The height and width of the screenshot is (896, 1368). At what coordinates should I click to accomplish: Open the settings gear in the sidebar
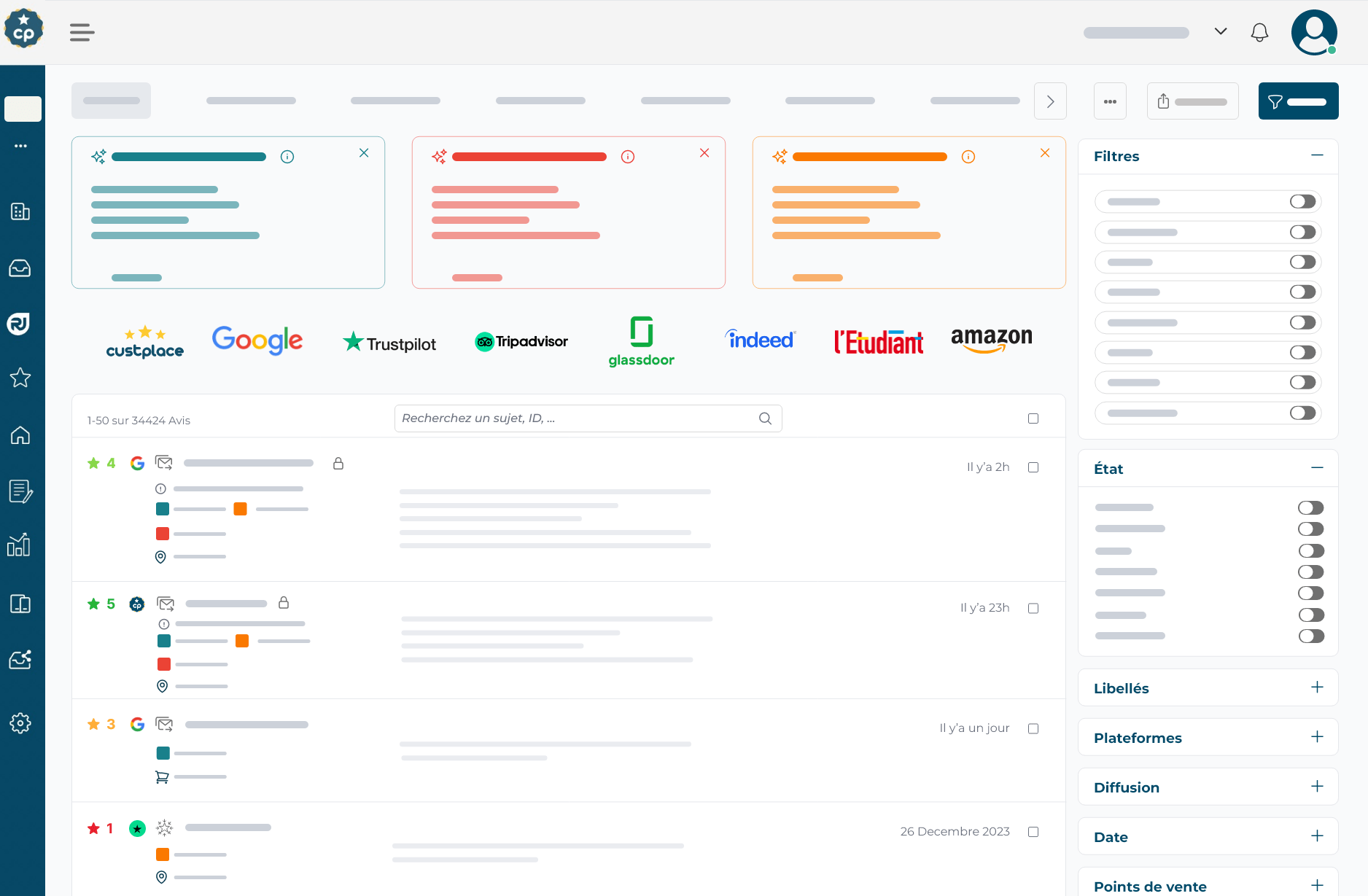tap(20, 723)
